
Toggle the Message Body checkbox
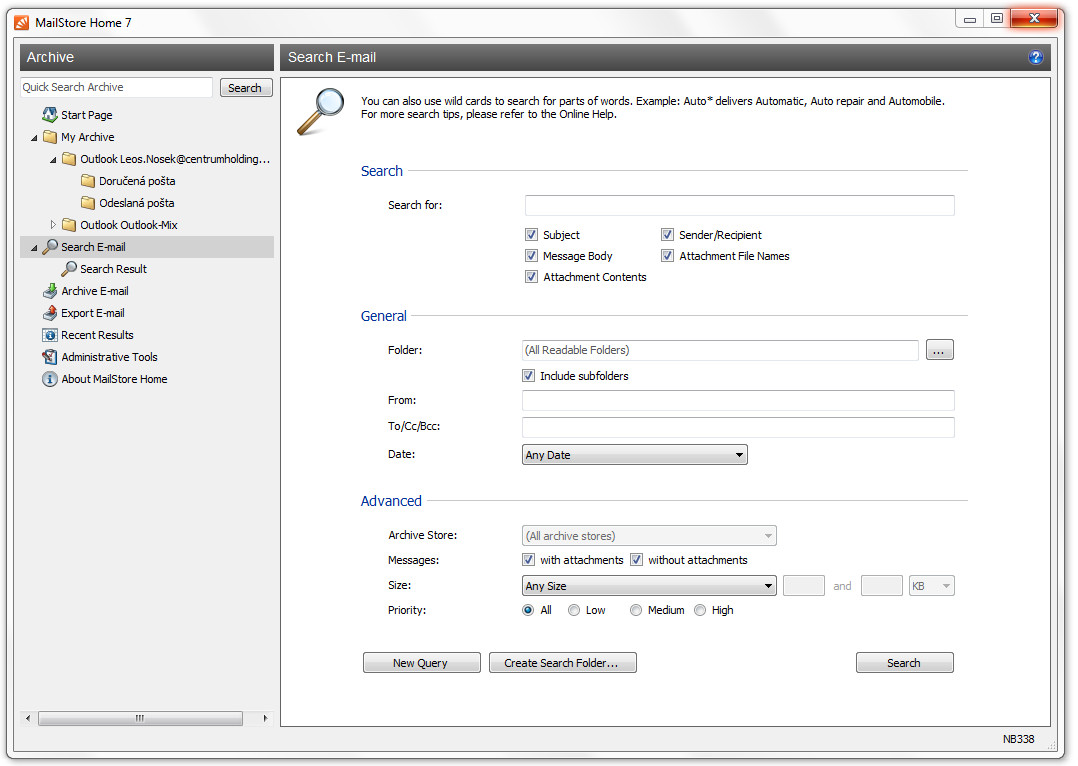pos(531,256)
